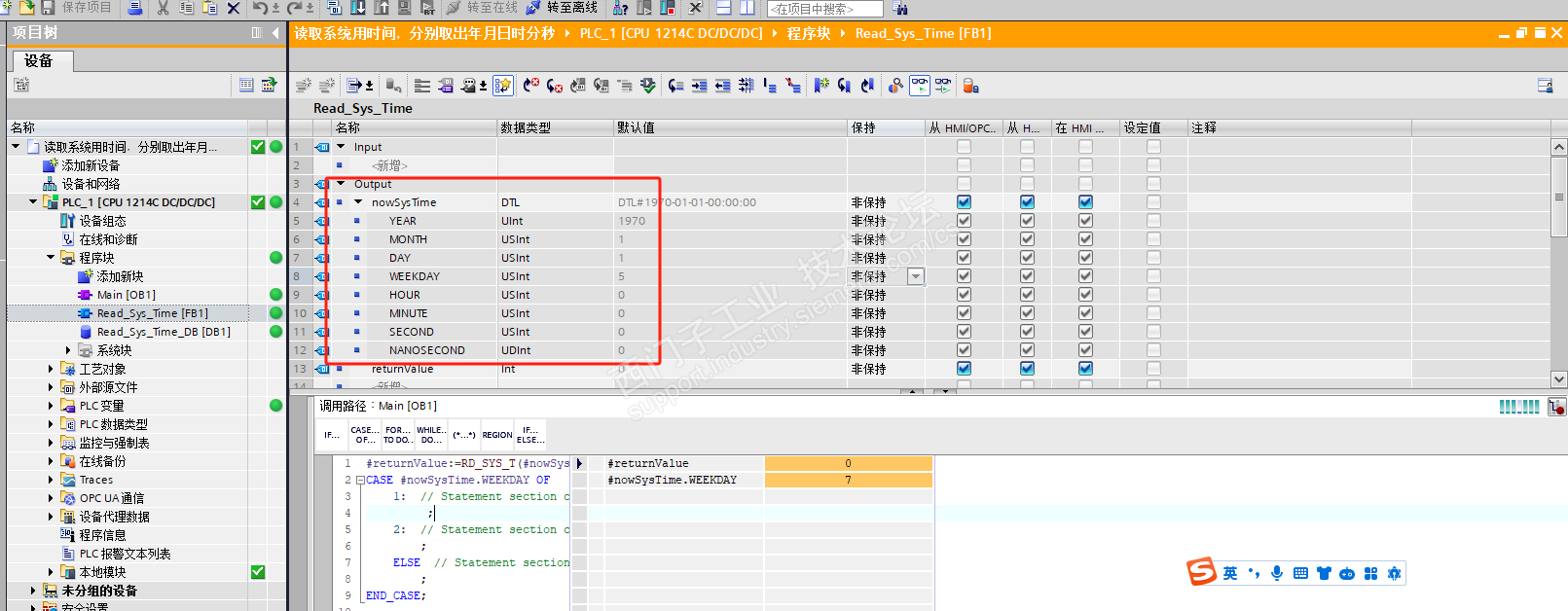Click split editor horizontally icon

724,8
